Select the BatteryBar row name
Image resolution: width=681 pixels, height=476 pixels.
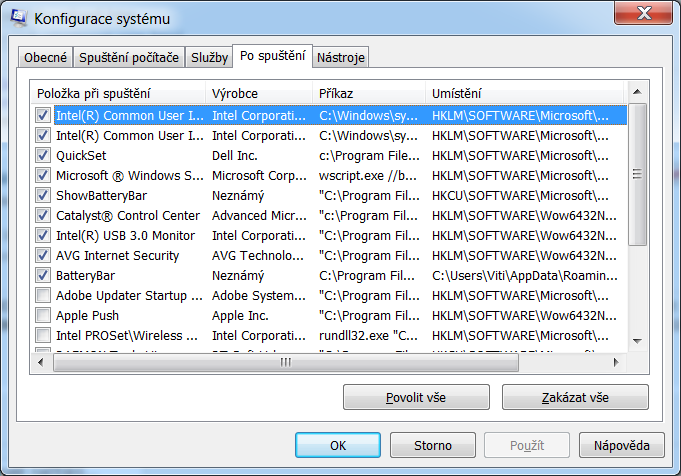86,275
